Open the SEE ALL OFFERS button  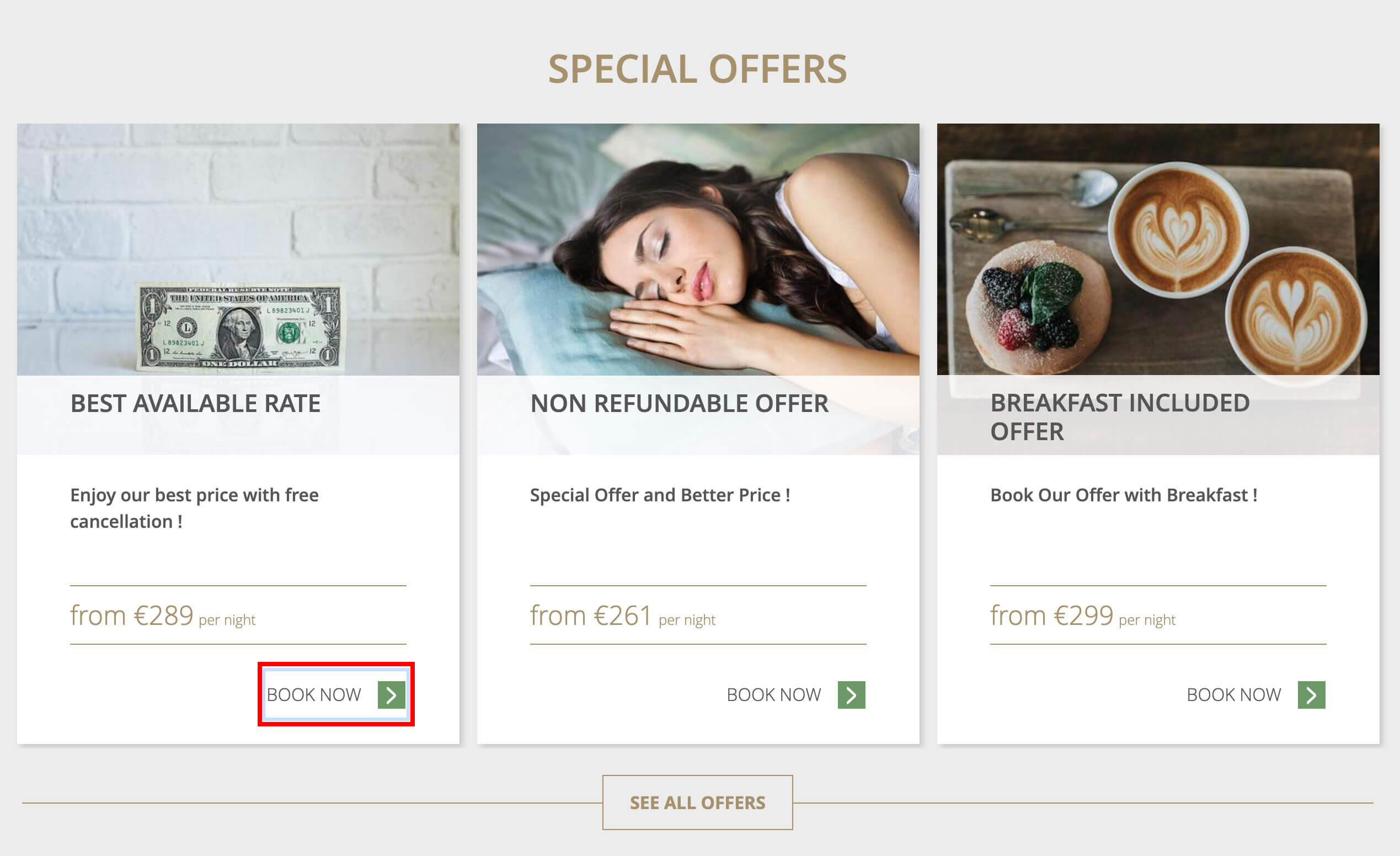[697, 802]
